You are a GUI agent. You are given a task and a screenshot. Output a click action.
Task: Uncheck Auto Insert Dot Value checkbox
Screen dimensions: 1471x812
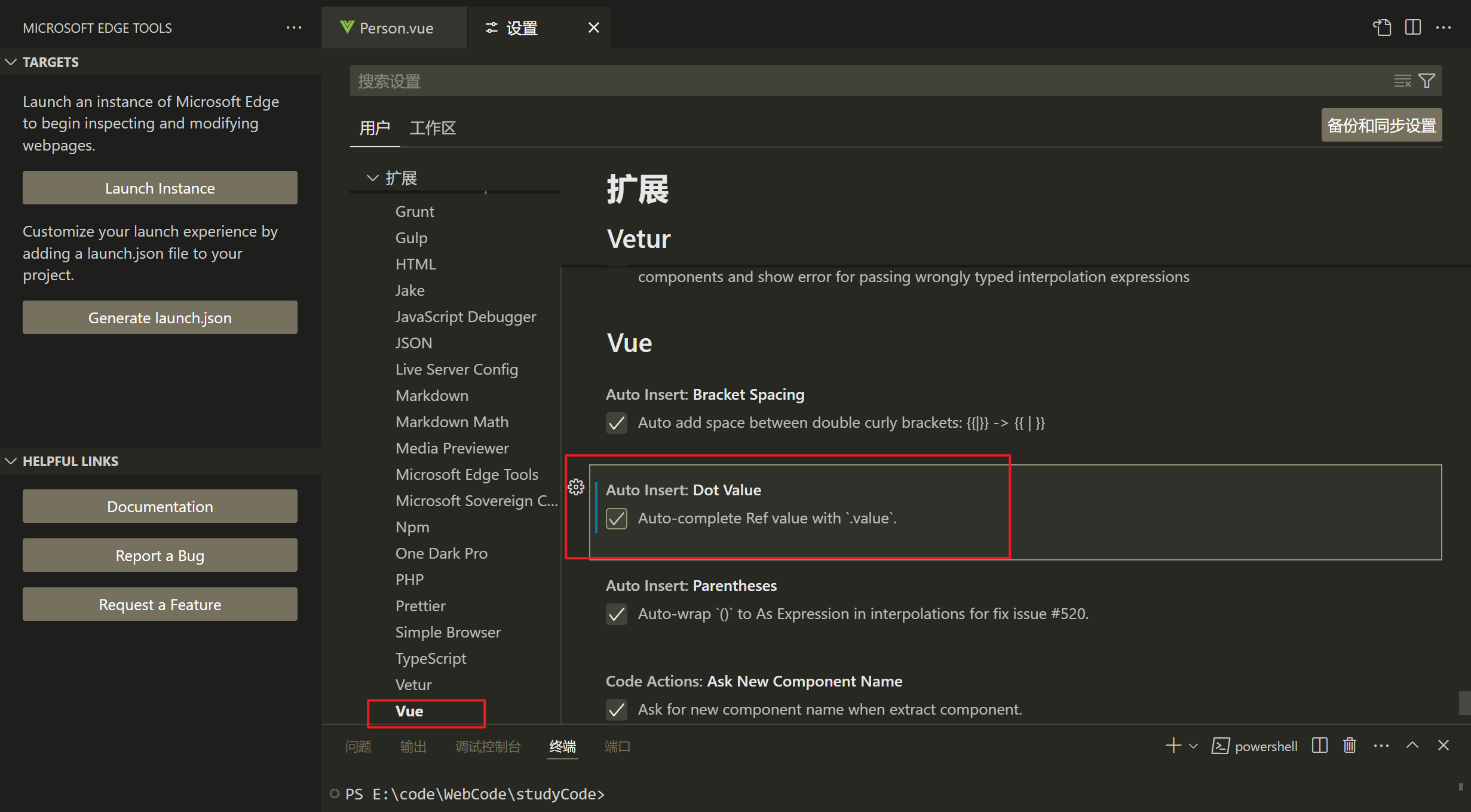coord(617,519)
